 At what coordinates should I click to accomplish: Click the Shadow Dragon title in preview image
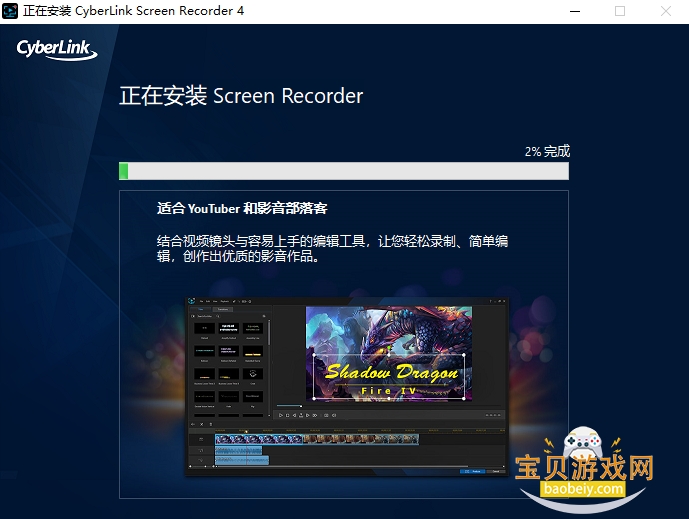pyautogui.click(x=392, y=373)
